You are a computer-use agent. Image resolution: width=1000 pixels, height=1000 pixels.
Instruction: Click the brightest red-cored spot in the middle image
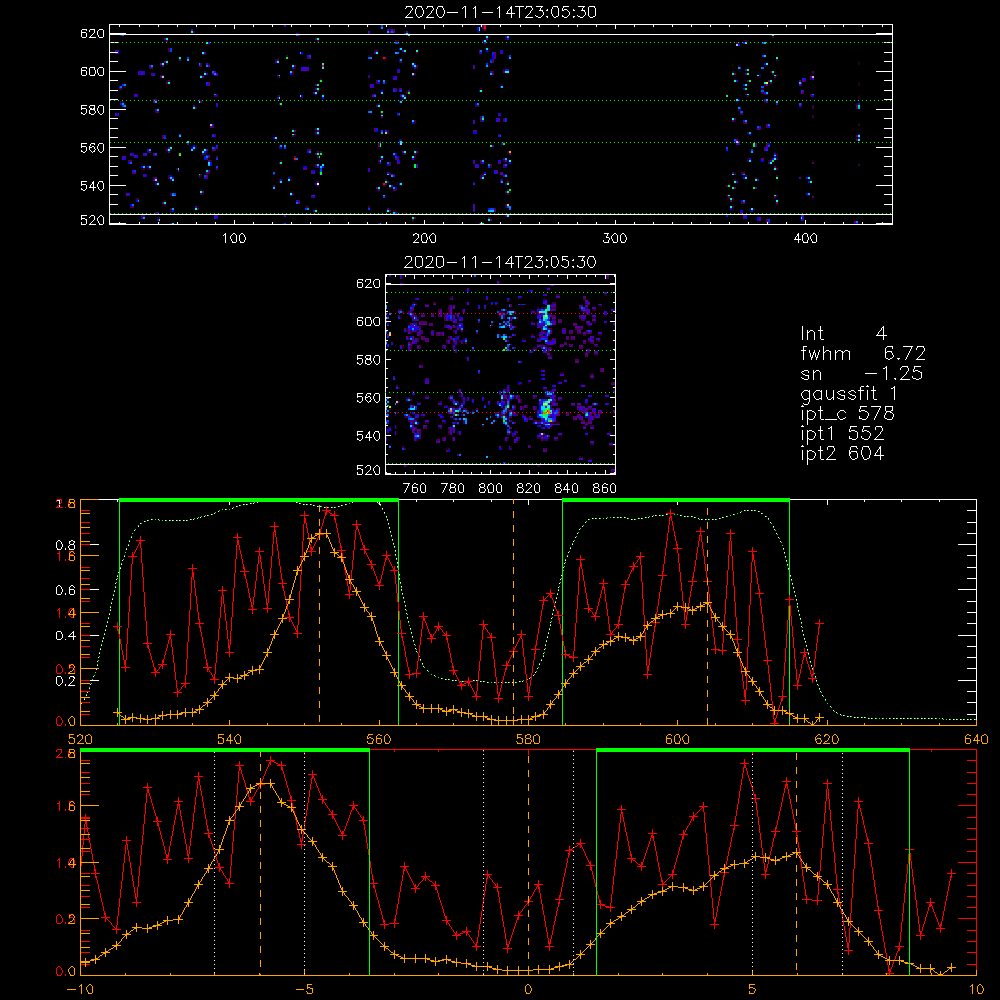tap(545, 412)
